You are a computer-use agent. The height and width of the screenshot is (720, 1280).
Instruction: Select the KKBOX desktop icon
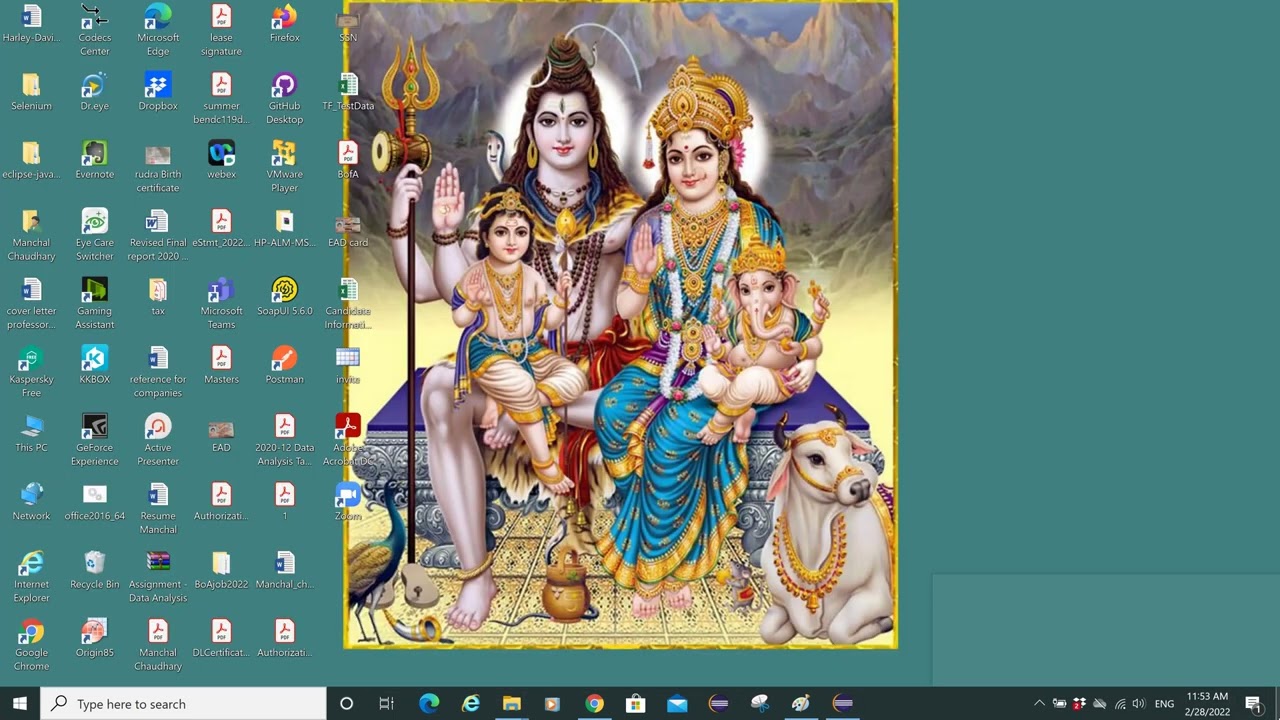pos(95,365)
